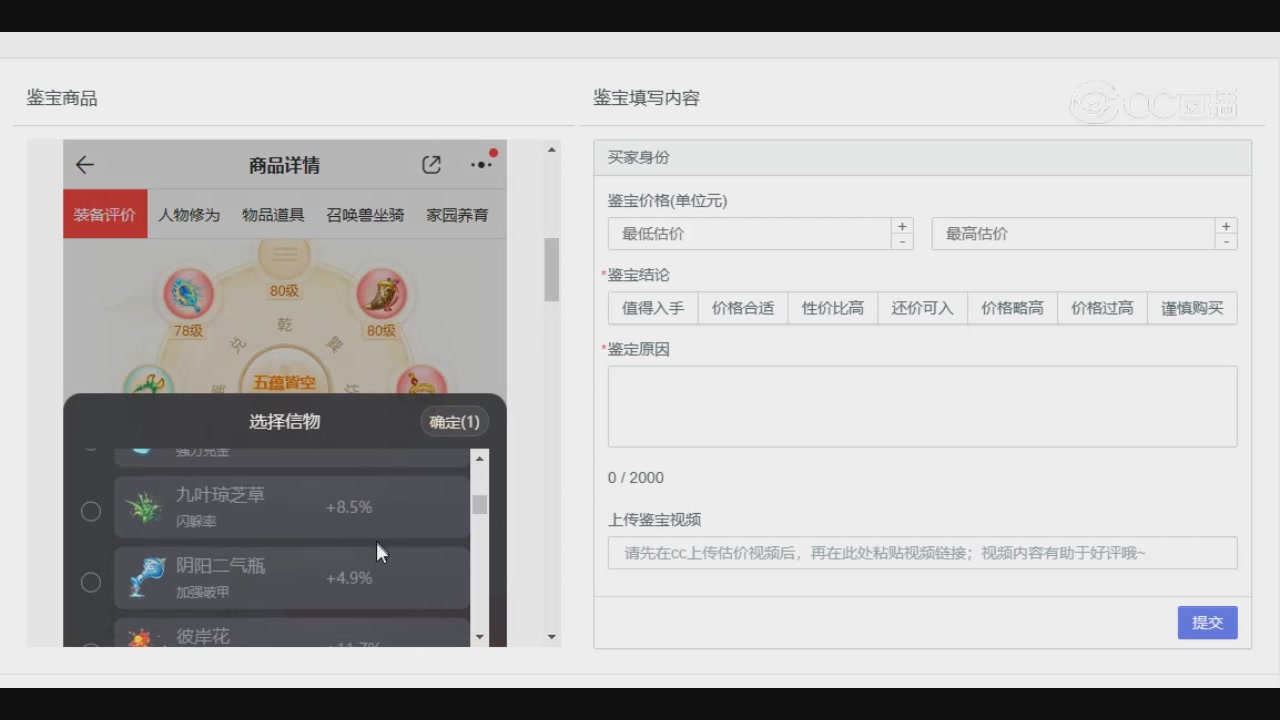Confirm selection with 确定(1) button
This screenshot has height=720, width=1280.
tap(454, 422)
